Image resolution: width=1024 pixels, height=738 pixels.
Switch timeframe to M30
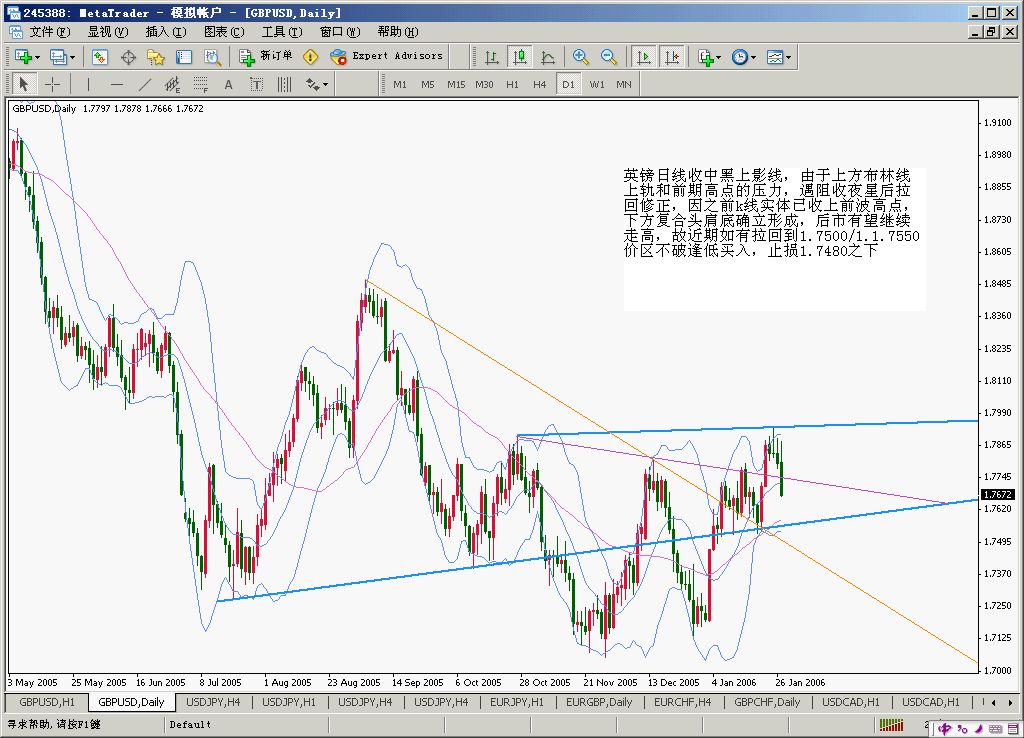click(484, 84)
